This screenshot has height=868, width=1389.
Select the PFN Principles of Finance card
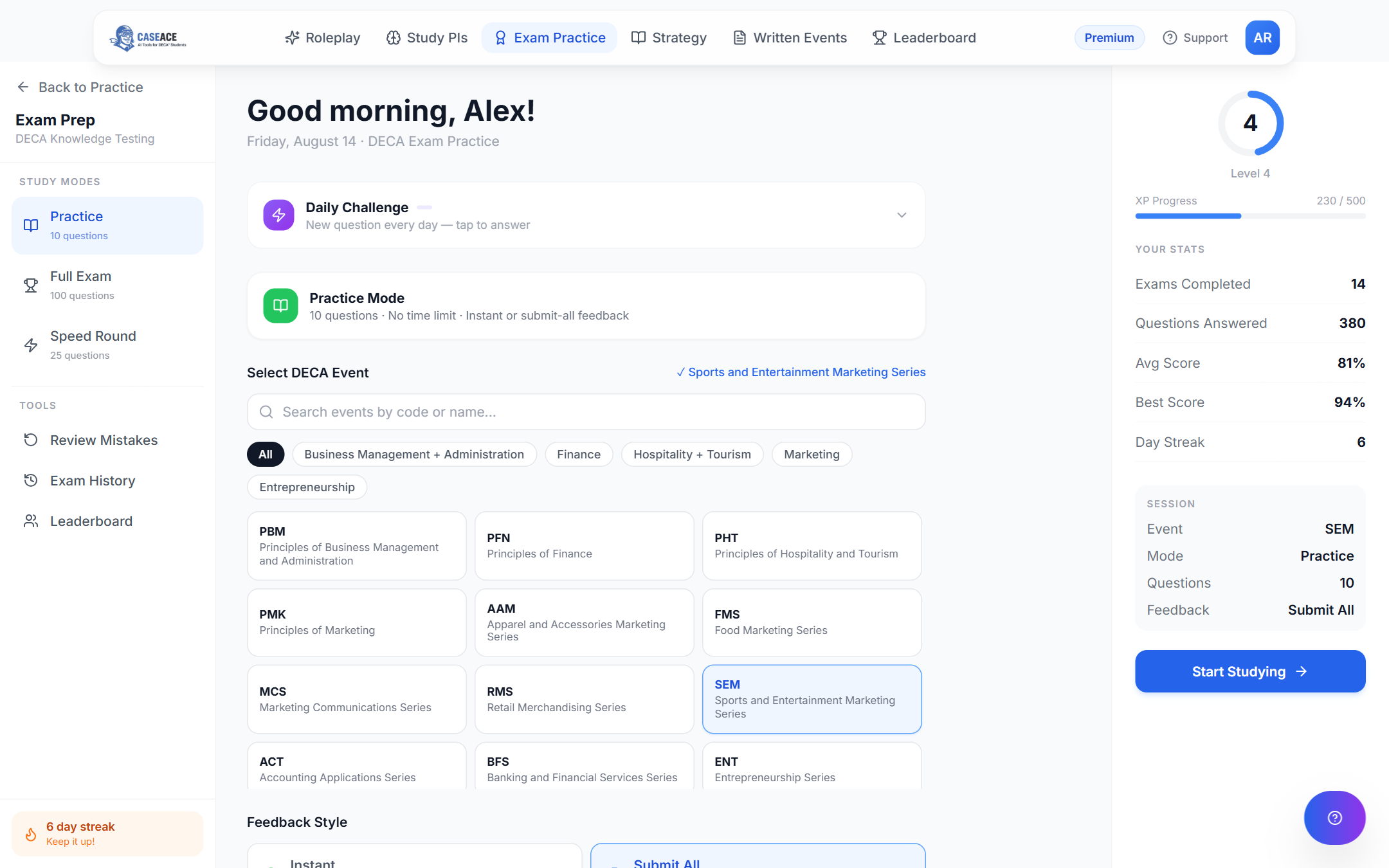(584, 546)
